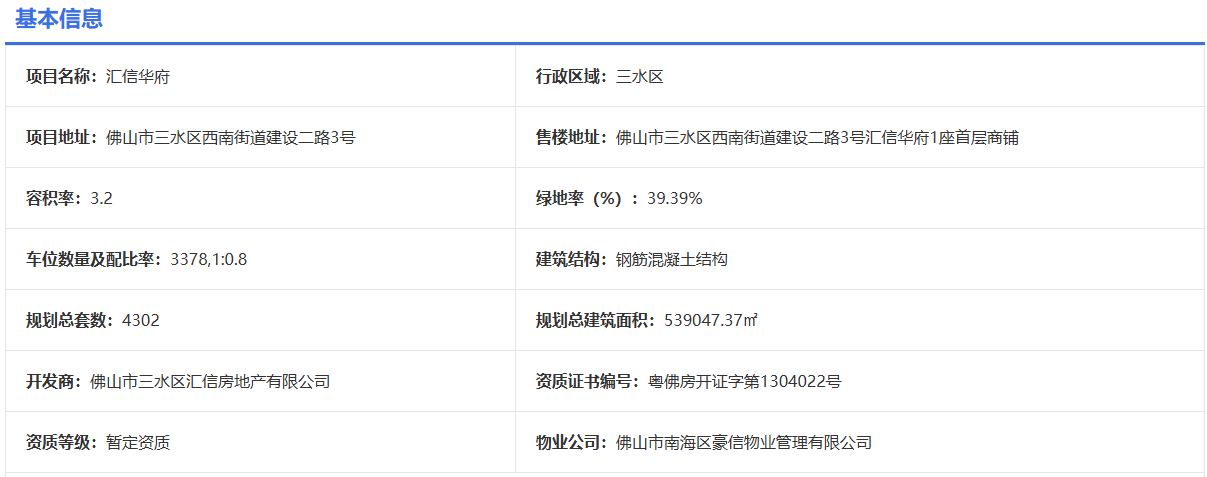Select property company 佛山市南海区豪信物业管理有限公司

click(744, 442)
